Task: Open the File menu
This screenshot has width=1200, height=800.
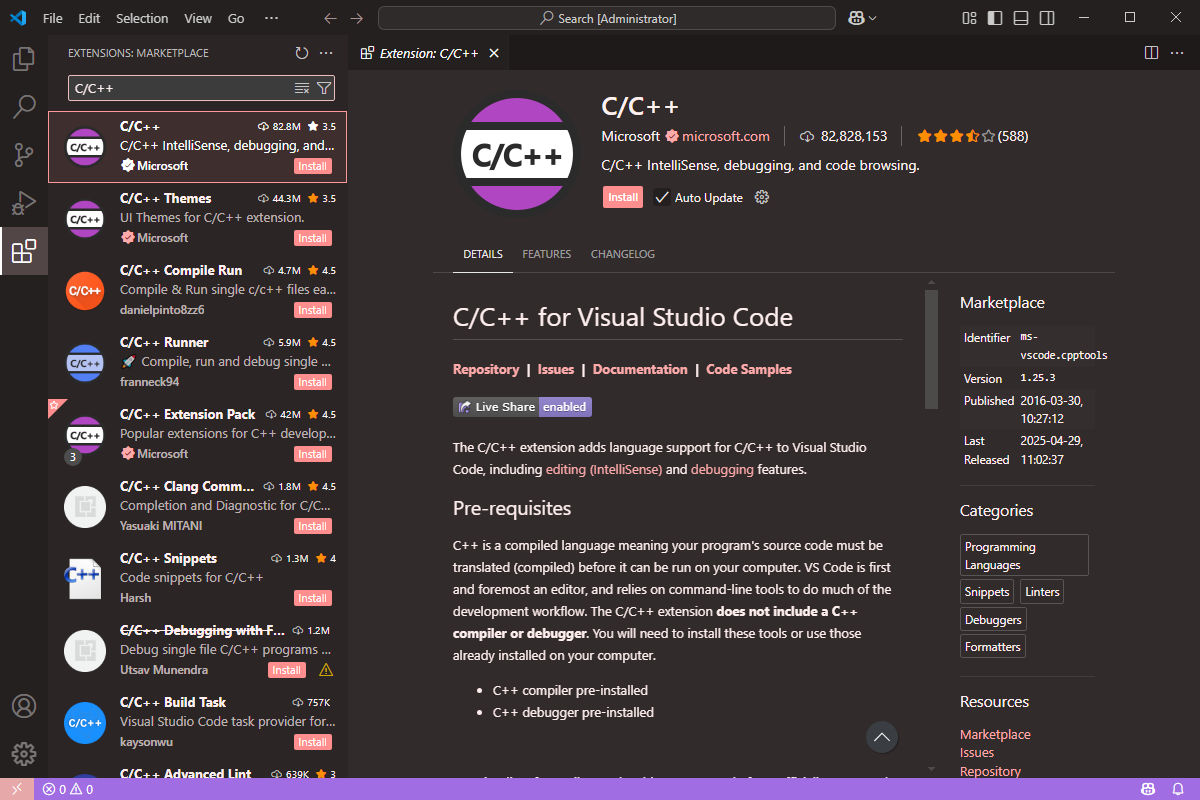Action: pyautogui.click(x=53, y=18)
